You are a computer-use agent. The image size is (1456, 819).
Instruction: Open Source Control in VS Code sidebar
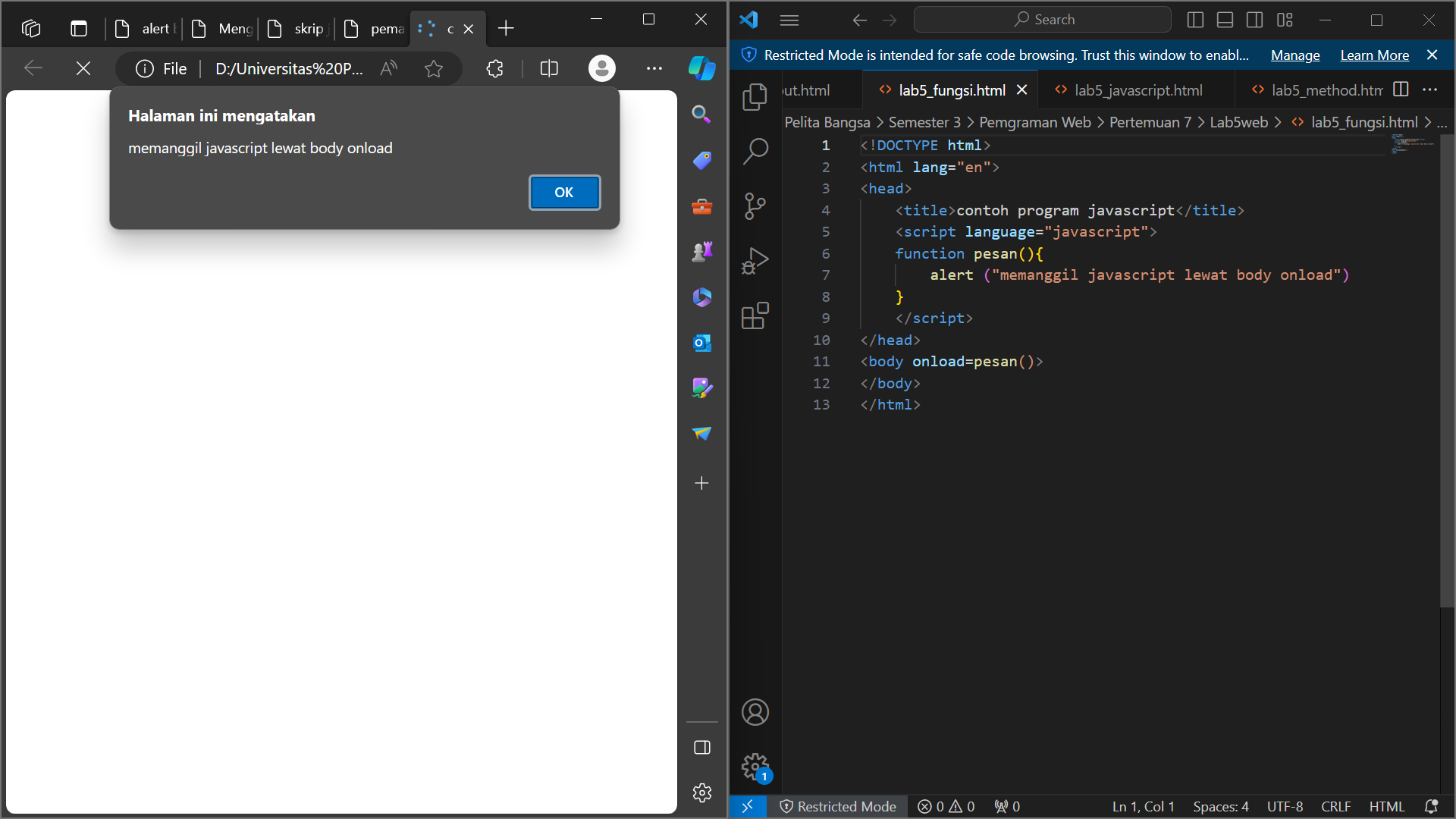pyautogui.click(x=755, y=206)
